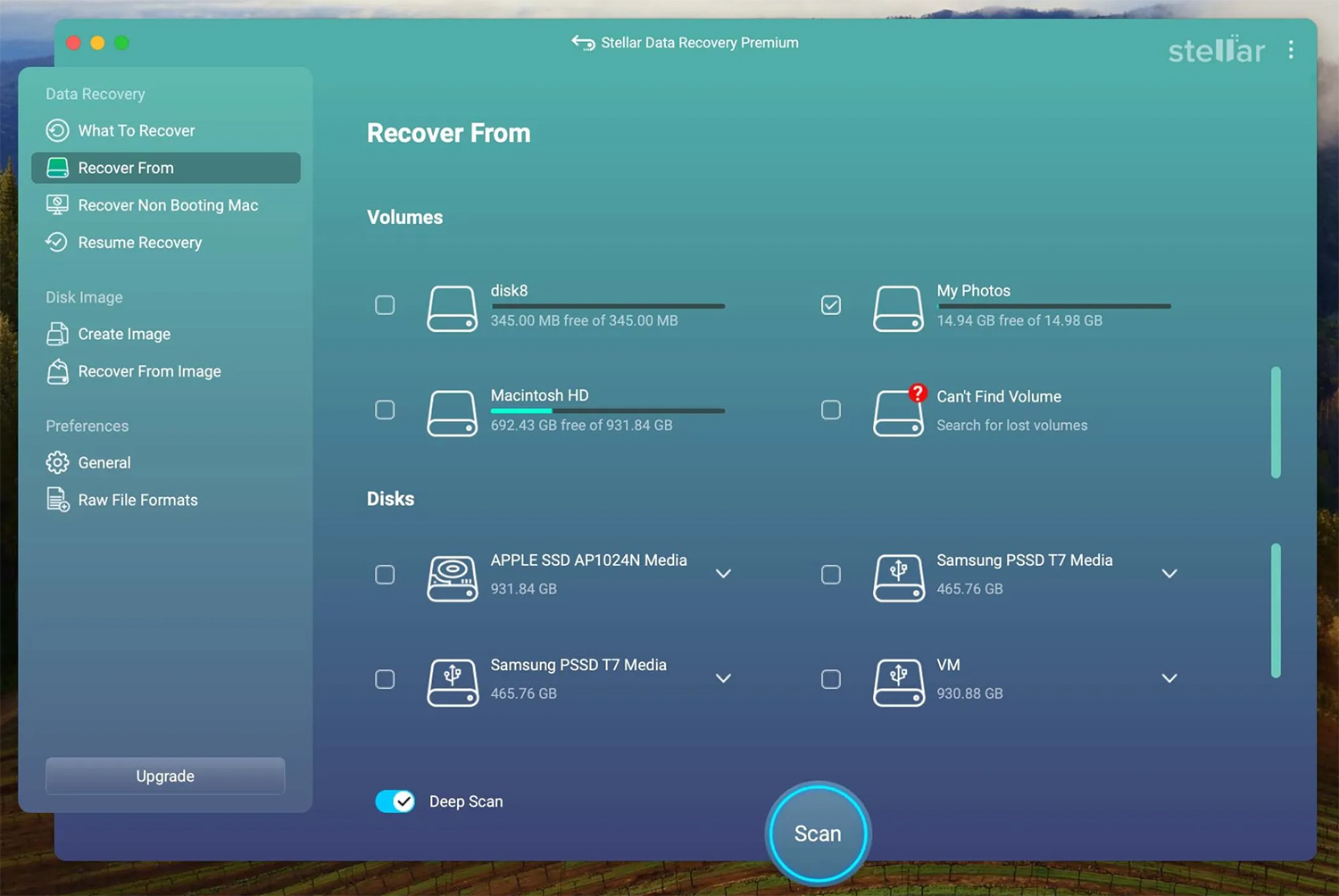This screenshot has height=896, width=1339.
Task: Click the disk8 volume drive icon
Action: [x=452, y=309]
